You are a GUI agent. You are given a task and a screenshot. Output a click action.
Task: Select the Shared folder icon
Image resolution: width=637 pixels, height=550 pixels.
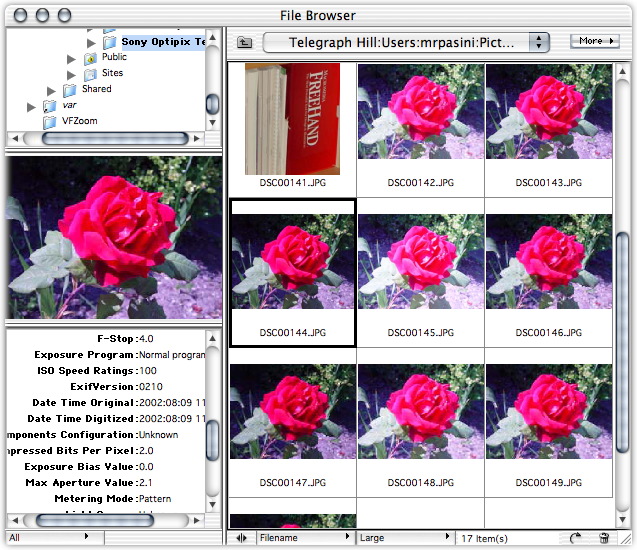click(x=71, y=90)
